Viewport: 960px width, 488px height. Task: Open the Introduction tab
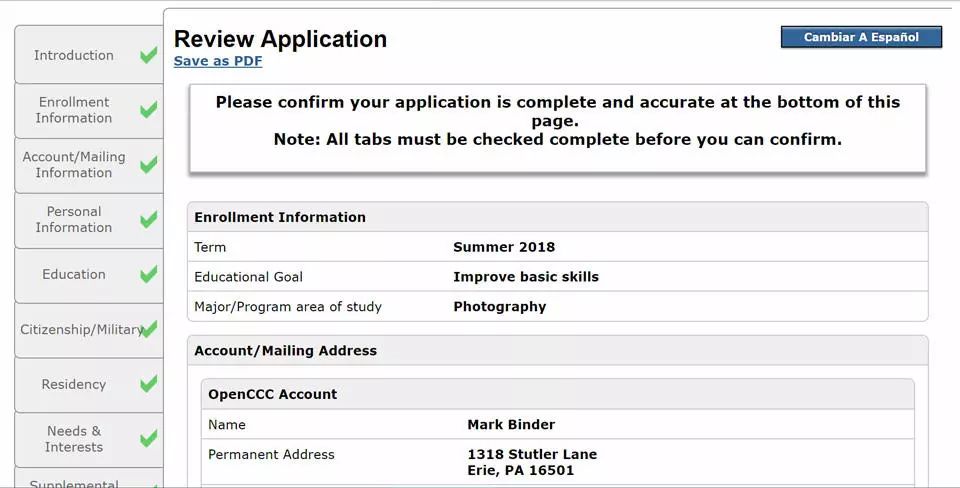(89, 54)
